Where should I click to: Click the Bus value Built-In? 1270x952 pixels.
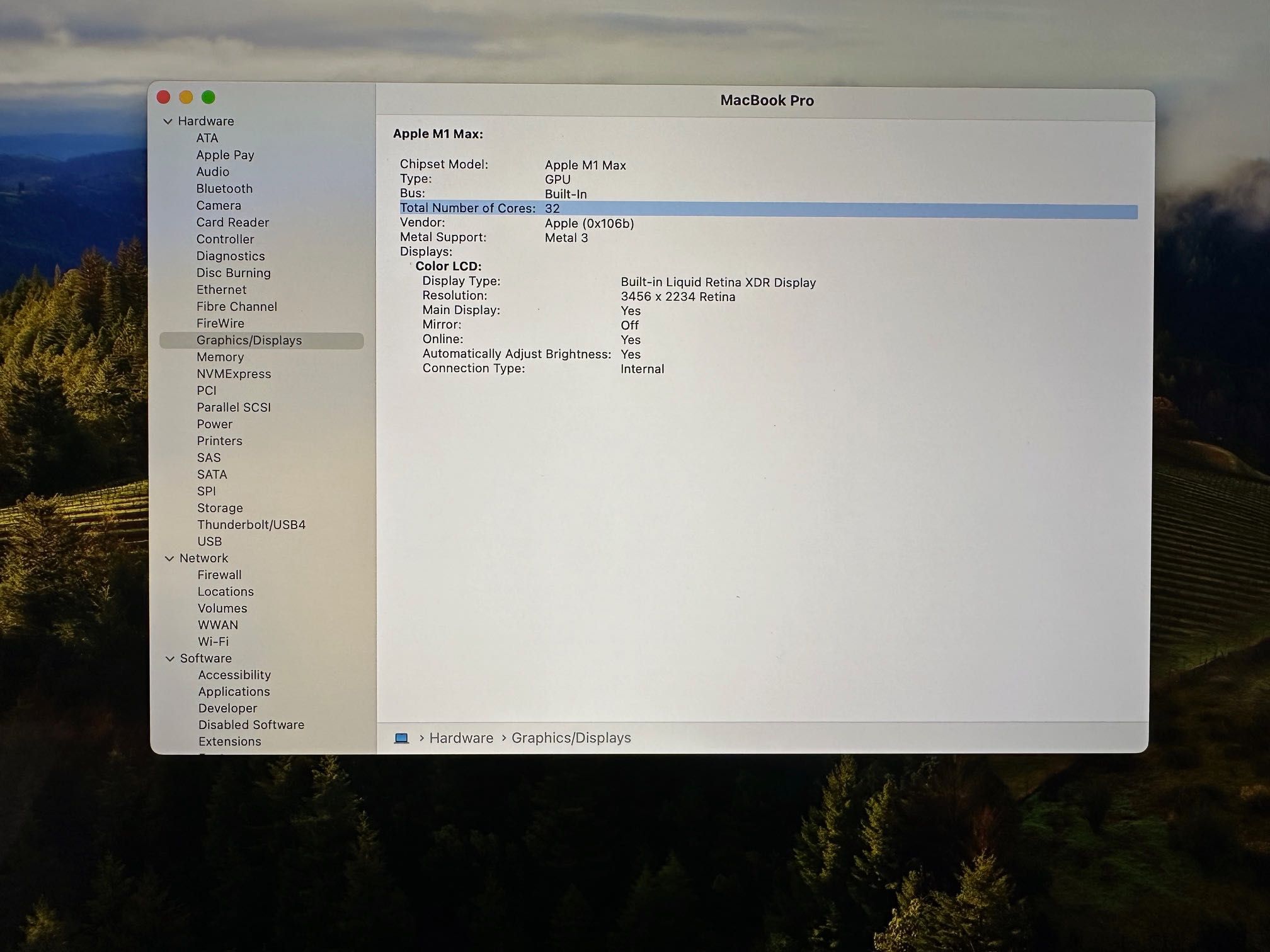pyautogui.click(x=566, y=195)
